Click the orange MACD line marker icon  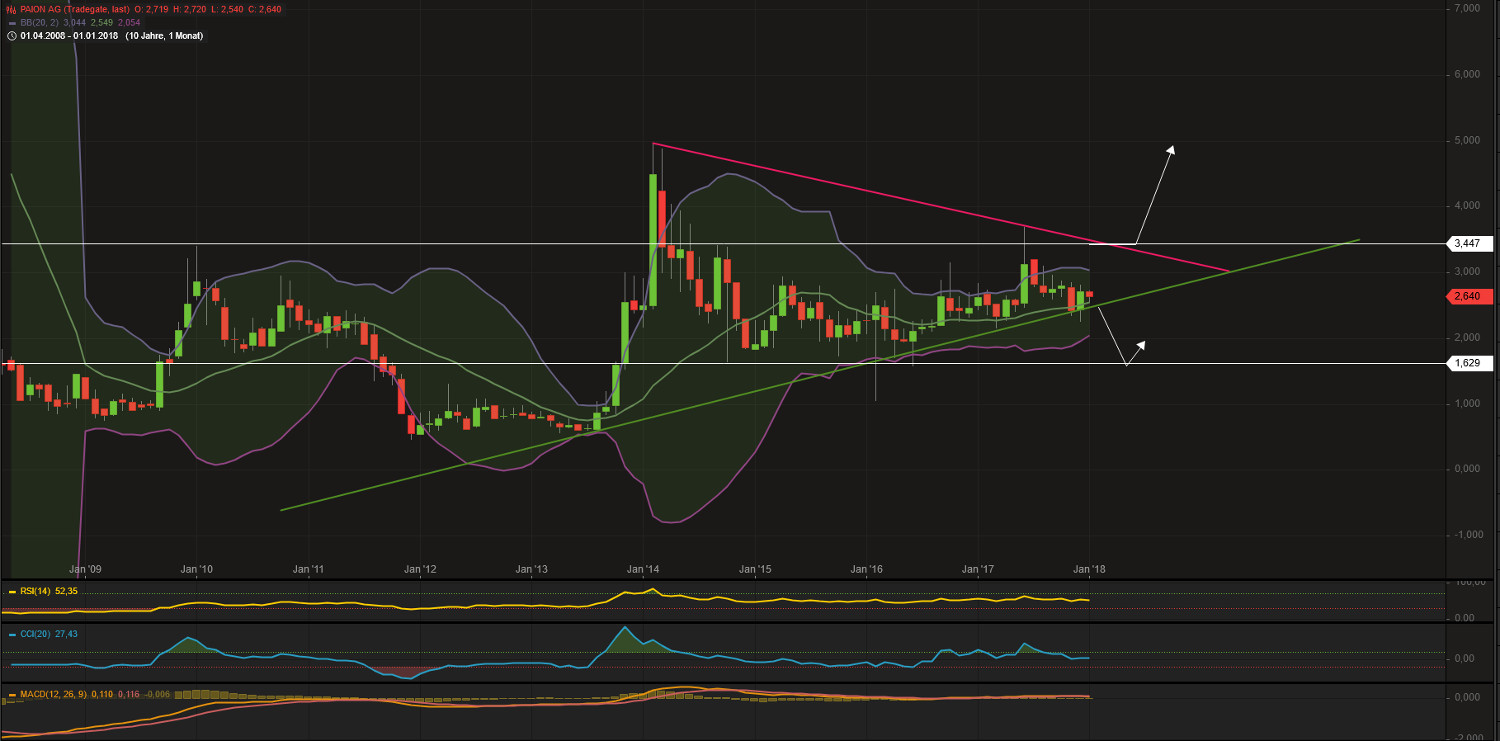click(11, 693)
